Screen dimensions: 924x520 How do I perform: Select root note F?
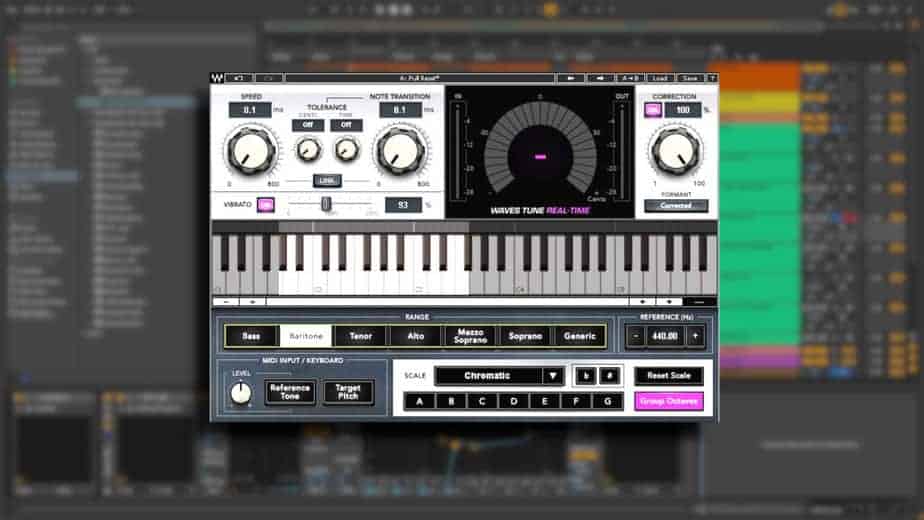576,401
